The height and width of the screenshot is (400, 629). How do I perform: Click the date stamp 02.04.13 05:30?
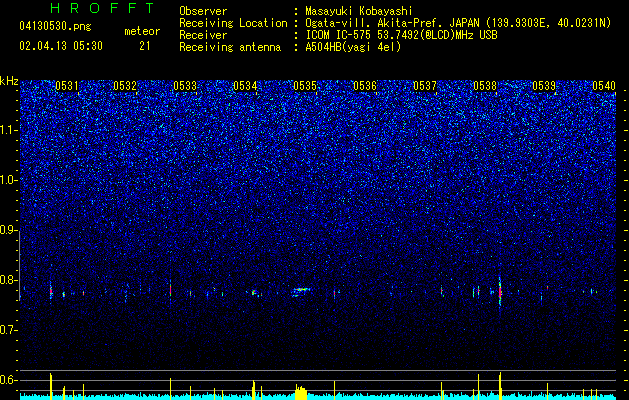pos(61,46)
